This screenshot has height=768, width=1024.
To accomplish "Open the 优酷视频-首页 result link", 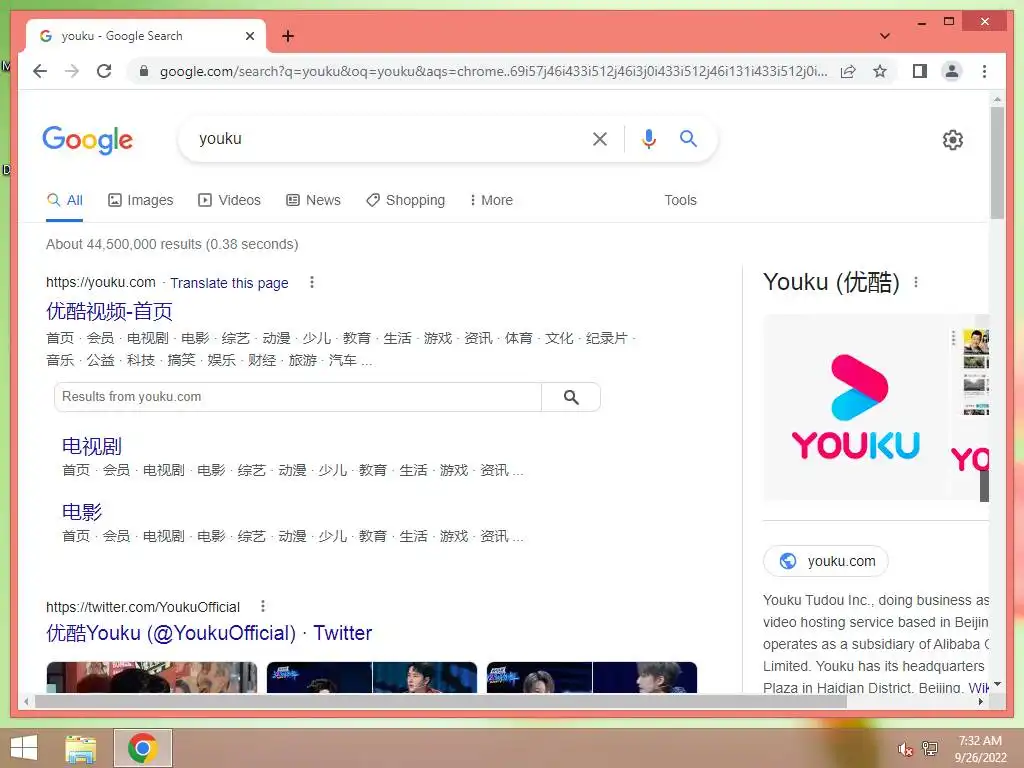I will point(109,312).
